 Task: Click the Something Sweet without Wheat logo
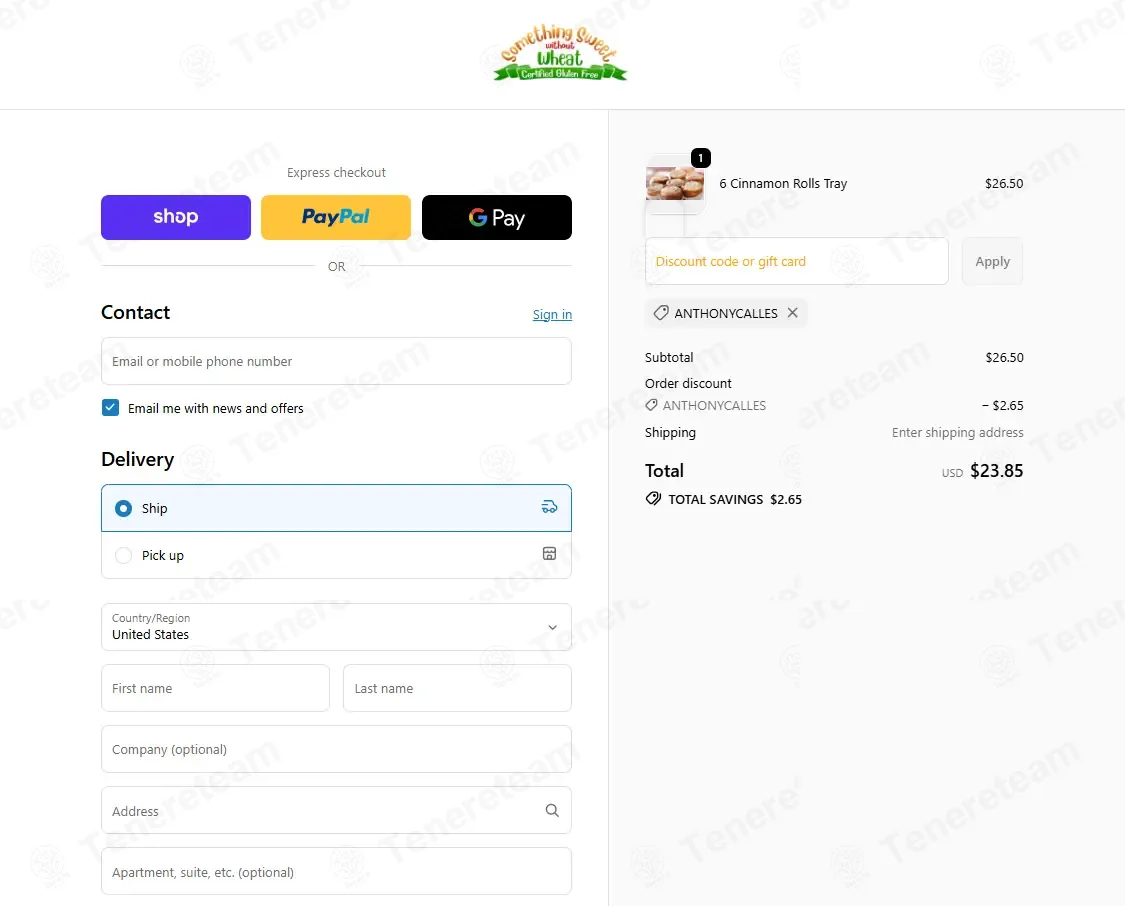(560, 52)
